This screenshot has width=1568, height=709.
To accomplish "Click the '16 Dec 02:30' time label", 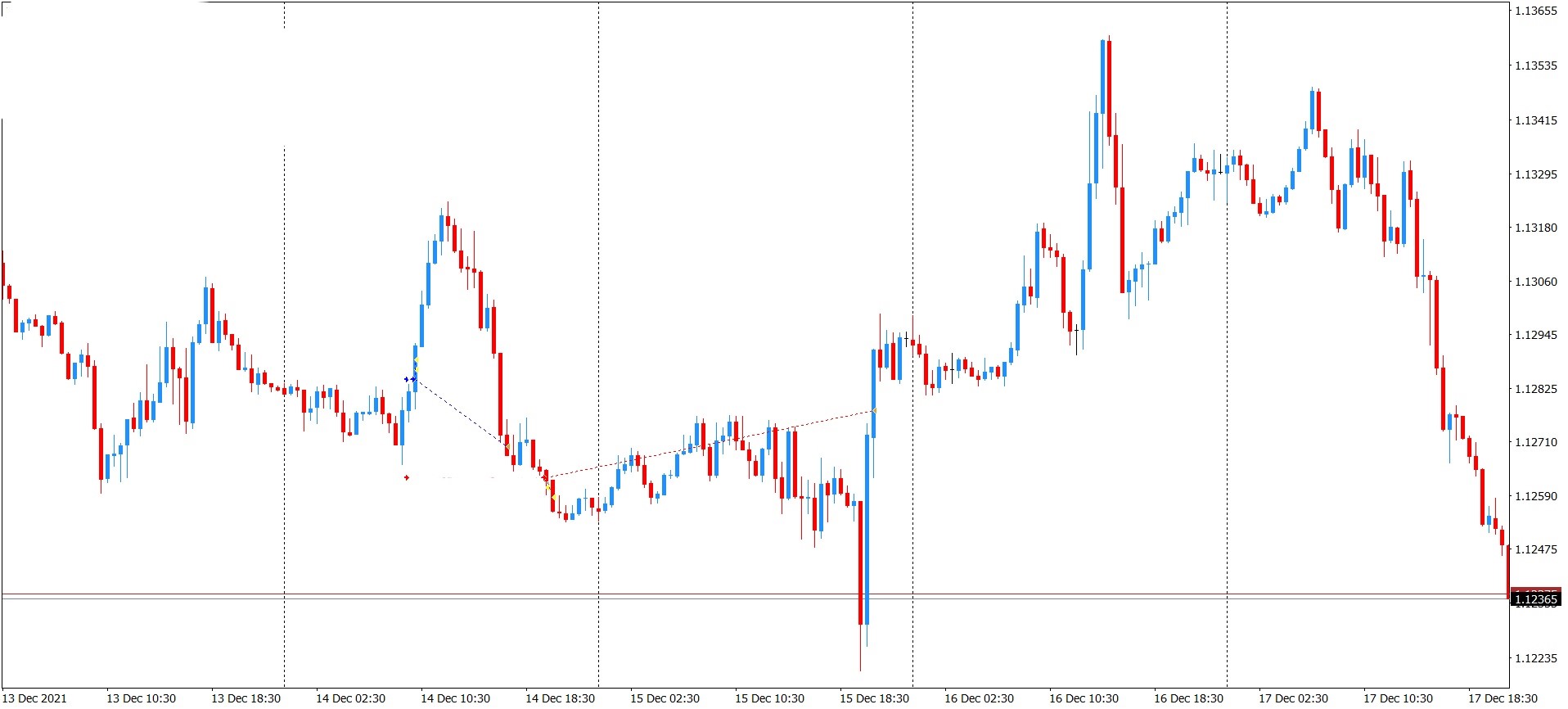I will click(x=979, y=698).
